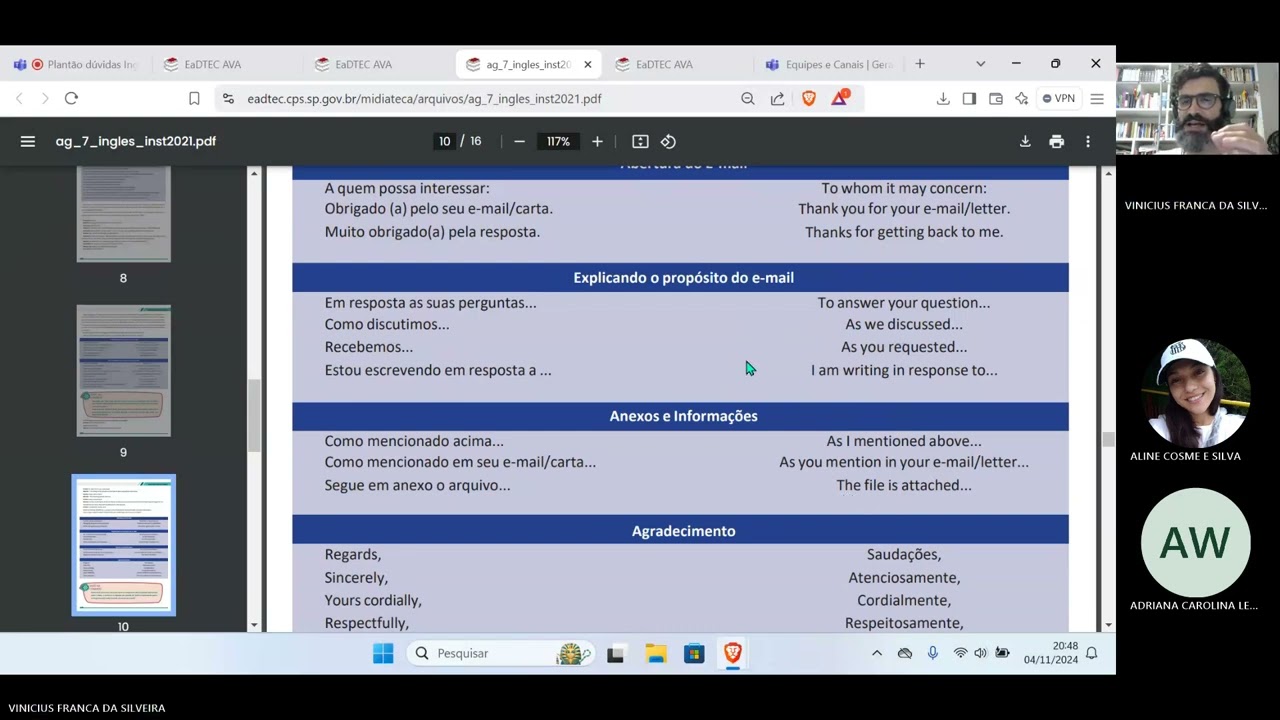Bookmark this page
Image resolution: width=1280 pixels, height=720 pixels.
tap(194, 98)
